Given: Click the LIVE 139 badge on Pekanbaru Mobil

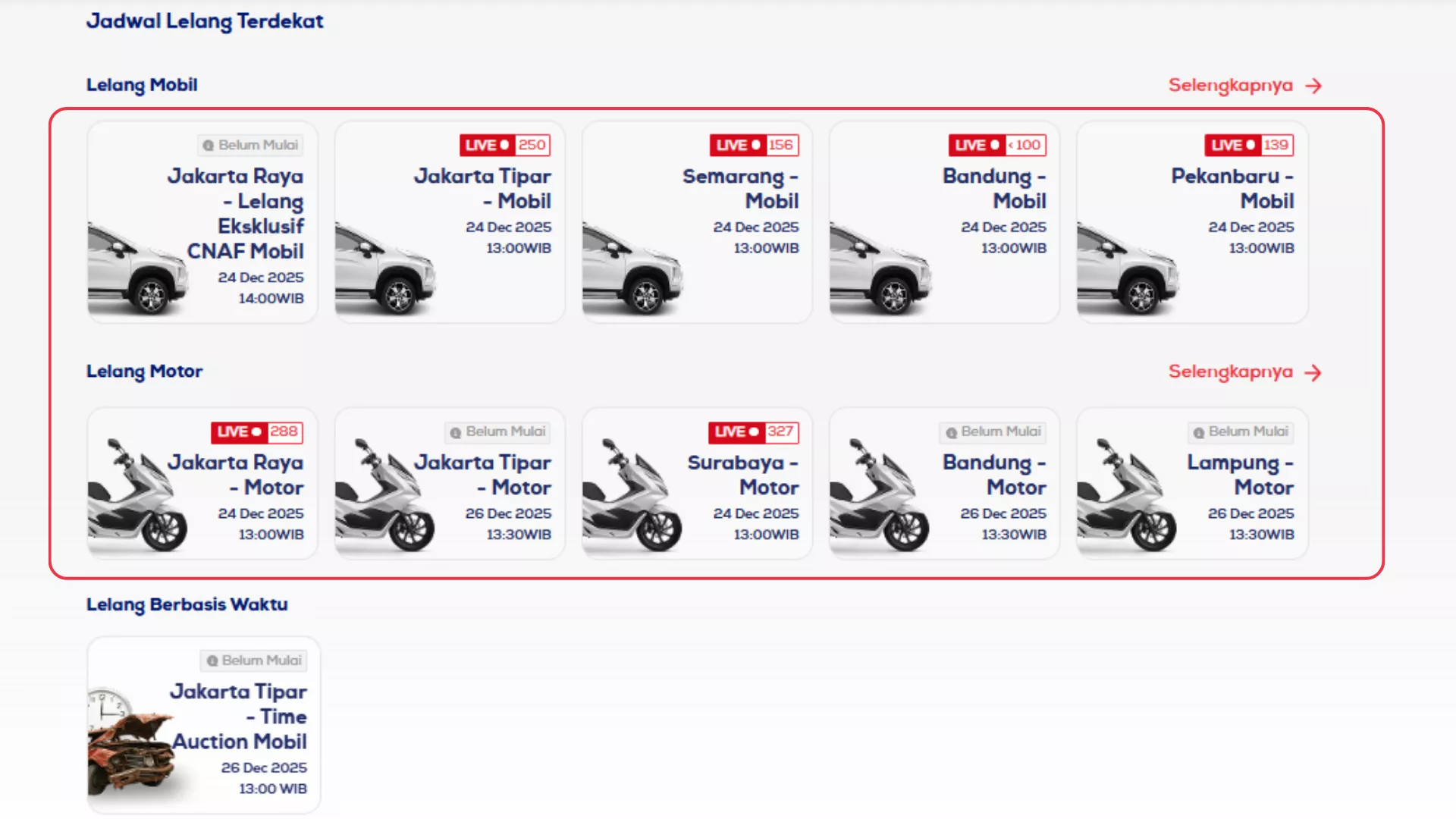Looking at the screenshot, I should [1249, 145].
